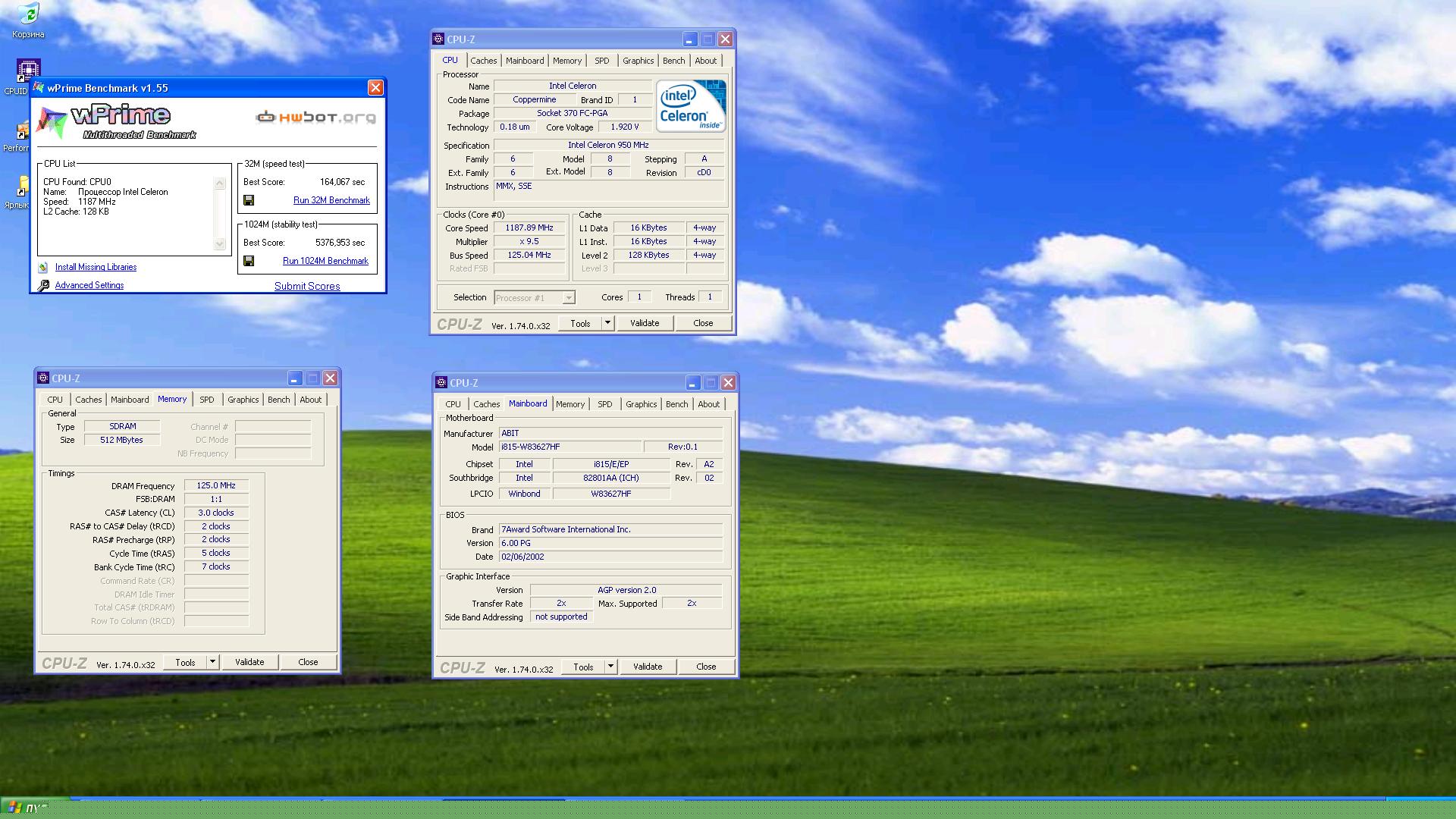
Task: Click Submit Scores link in wPrime
Action: point(307,286)
